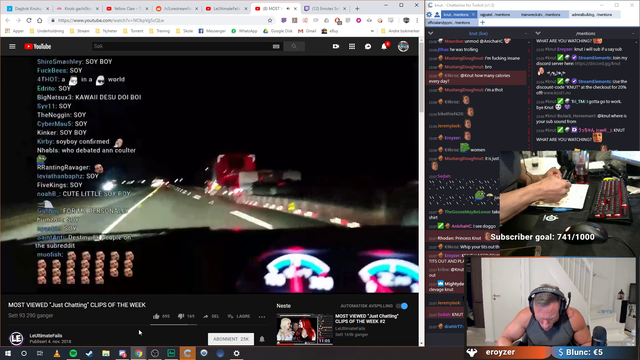Viewport: 640px width, 360px height.
Task: Open Chatterino settings gear
Action: [429, 15]
